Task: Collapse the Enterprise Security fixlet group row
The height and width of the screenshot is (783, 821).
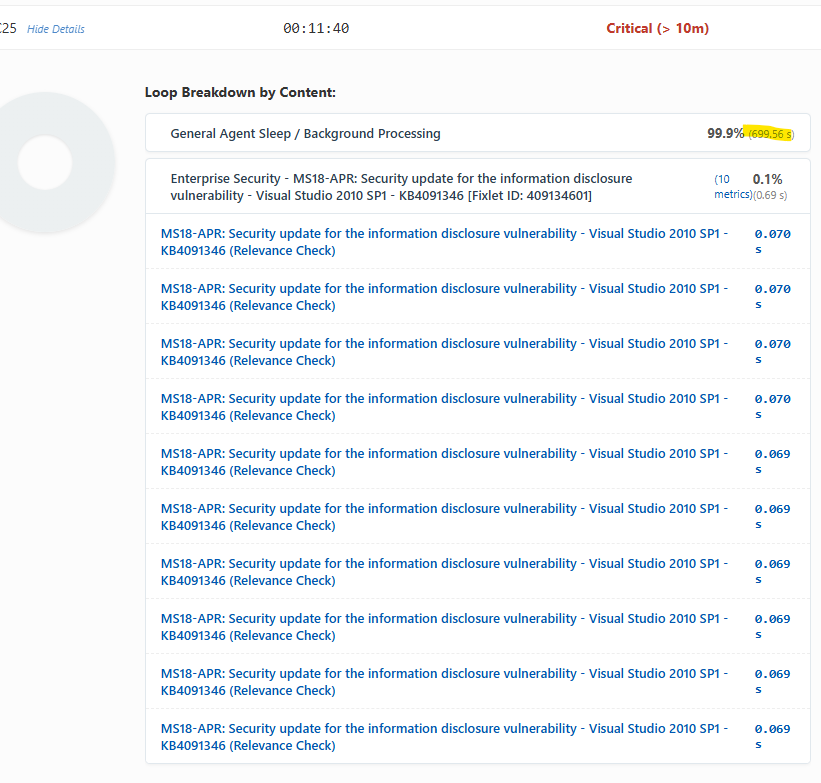Action: pyautogui.click(x=400, y=187)
